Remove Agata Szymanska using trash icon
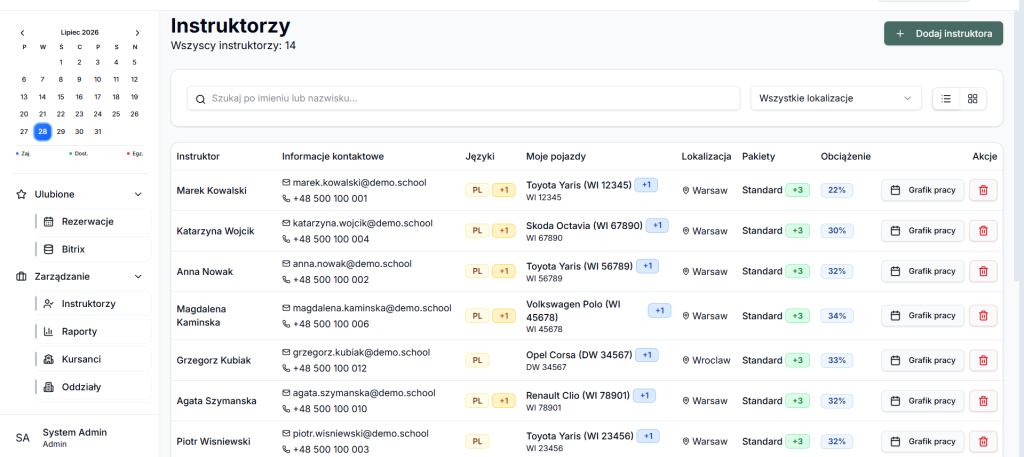The height and width of the screenshot is (457, 1024). [x=983, y=401]
